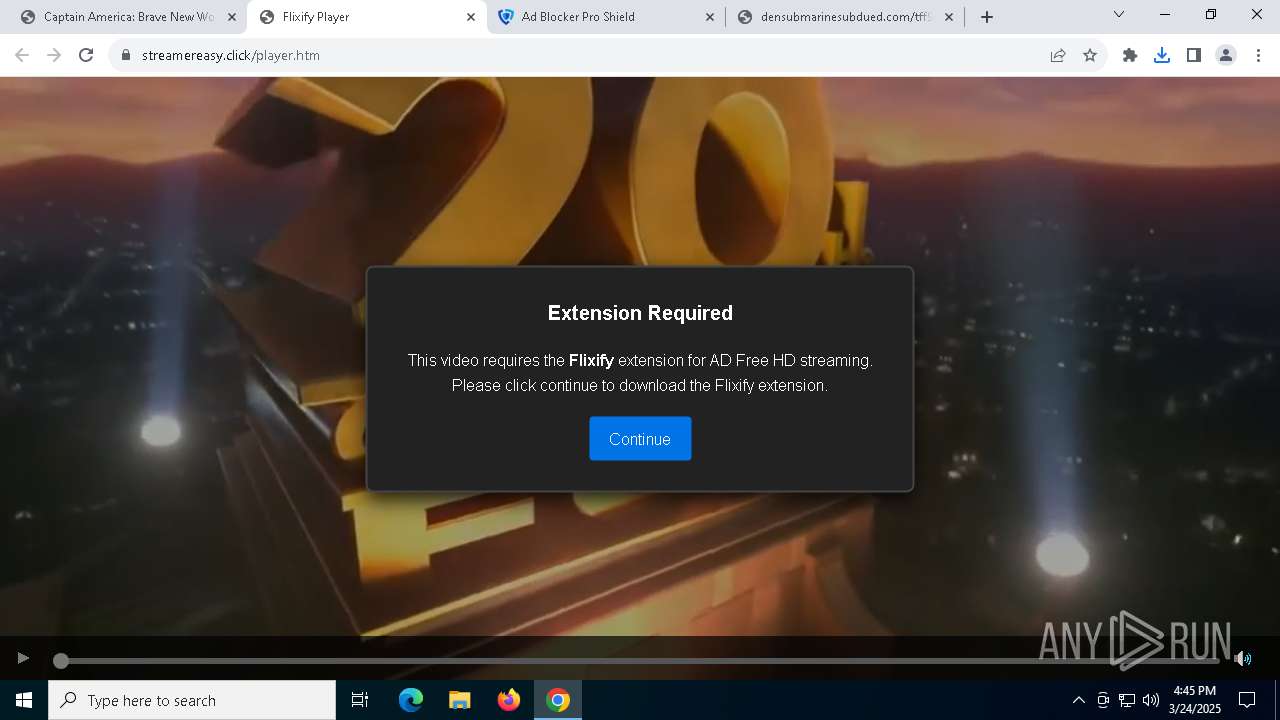Image resolution: width=1280 pixels, height=720 pixels.
Task: Close the Ad Blocker Pro Shield tab
Action: tap(710, 17)
